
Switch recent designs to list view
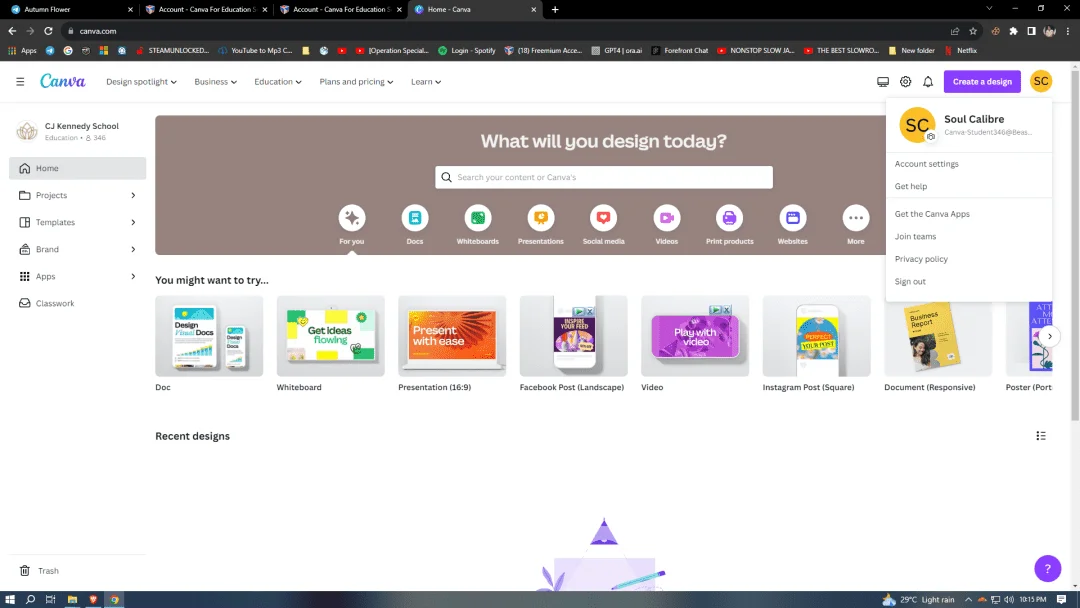tap(1041, 436)
